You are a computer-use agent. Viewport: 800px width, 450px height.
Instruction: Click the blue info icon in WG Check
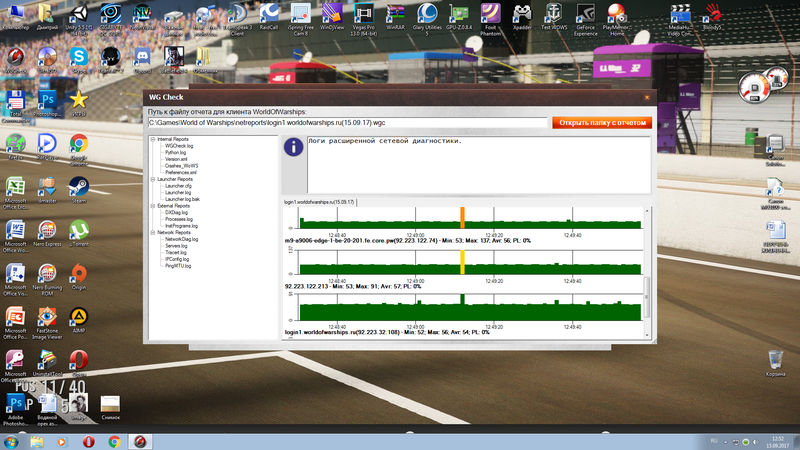click(293, 147)
